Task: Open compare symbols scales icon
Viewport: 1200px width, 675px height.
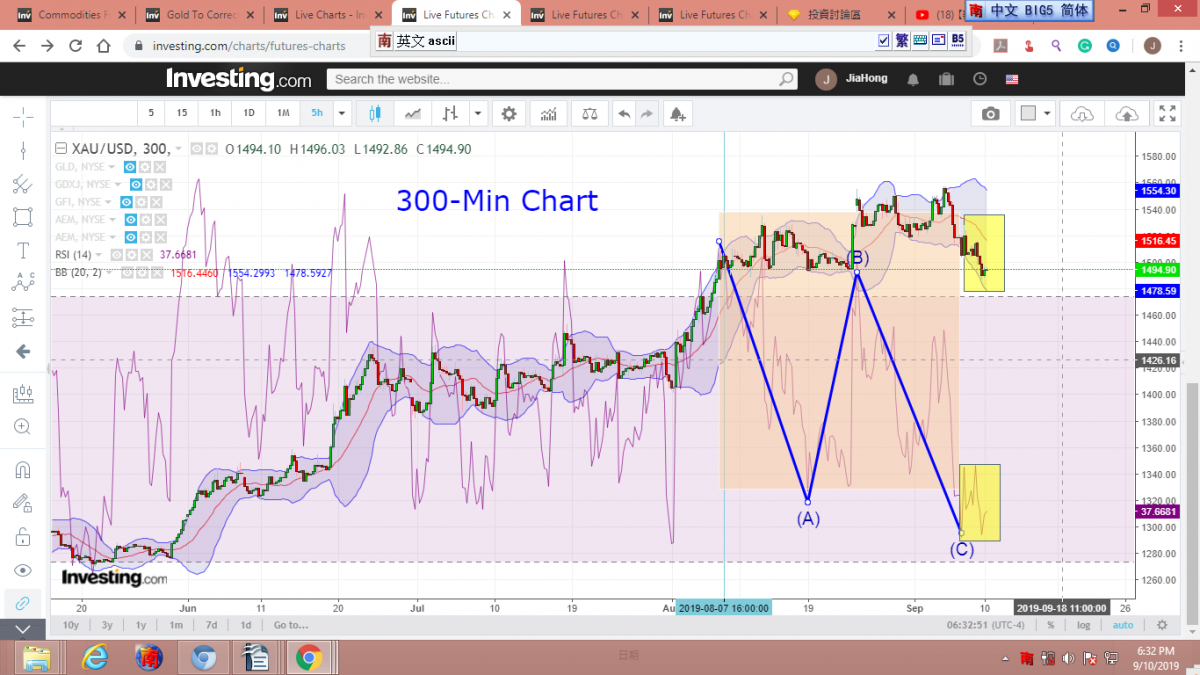Action: (x=590, y=114)
